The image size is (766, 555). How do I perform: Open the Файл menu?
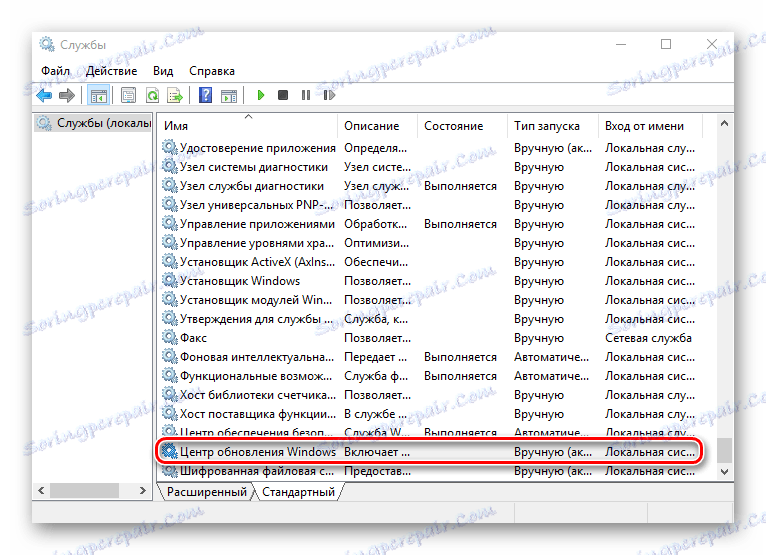(55, 71)
